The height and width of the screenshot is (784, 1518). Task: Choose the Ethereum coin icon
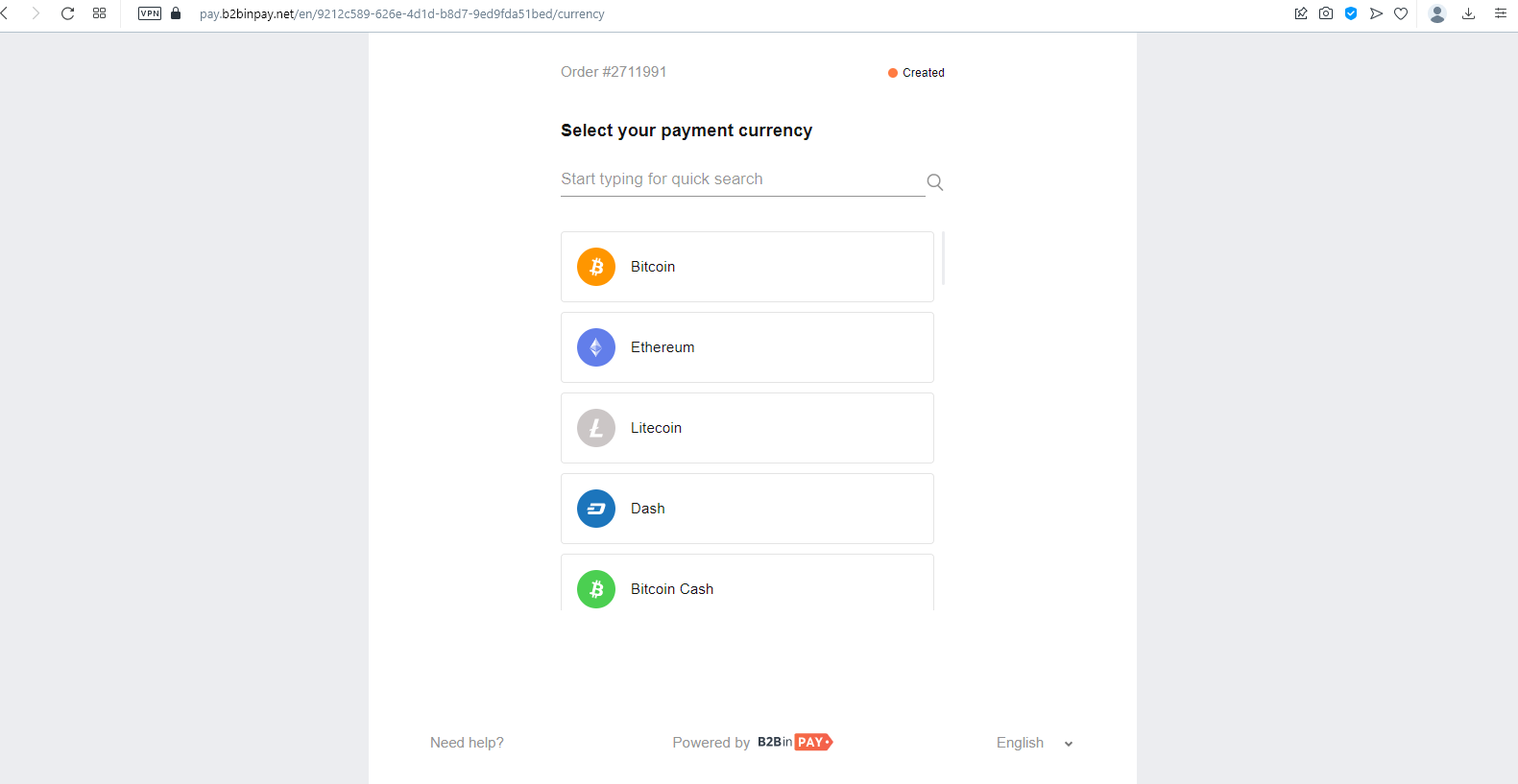[x=596, y=347]
